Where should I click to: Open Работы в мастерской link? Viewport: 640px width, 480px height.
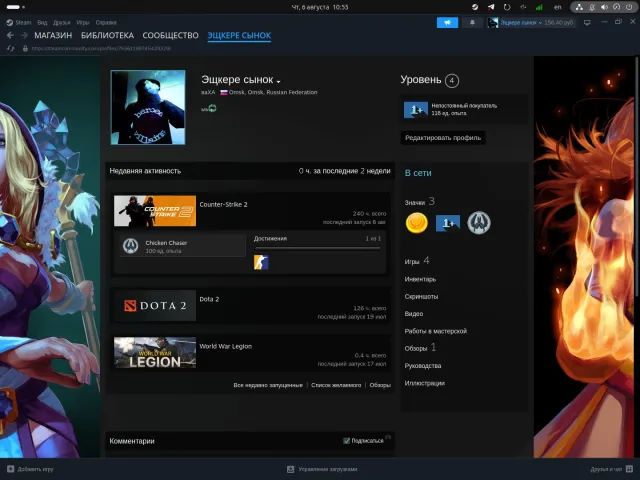[x=436, y=331]
